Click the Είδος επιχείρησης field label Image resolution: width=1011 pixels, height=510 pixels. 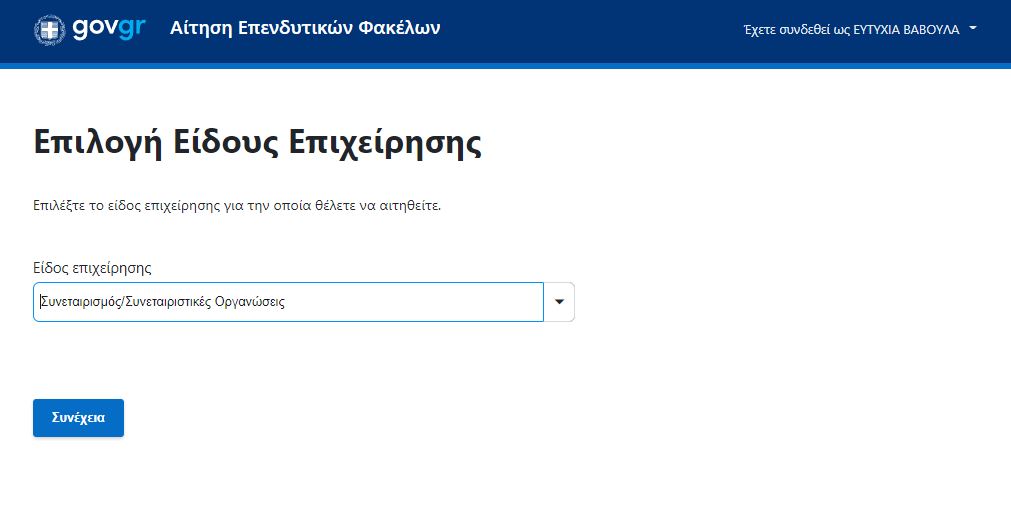pyautogui.click(x=92, y=268)
